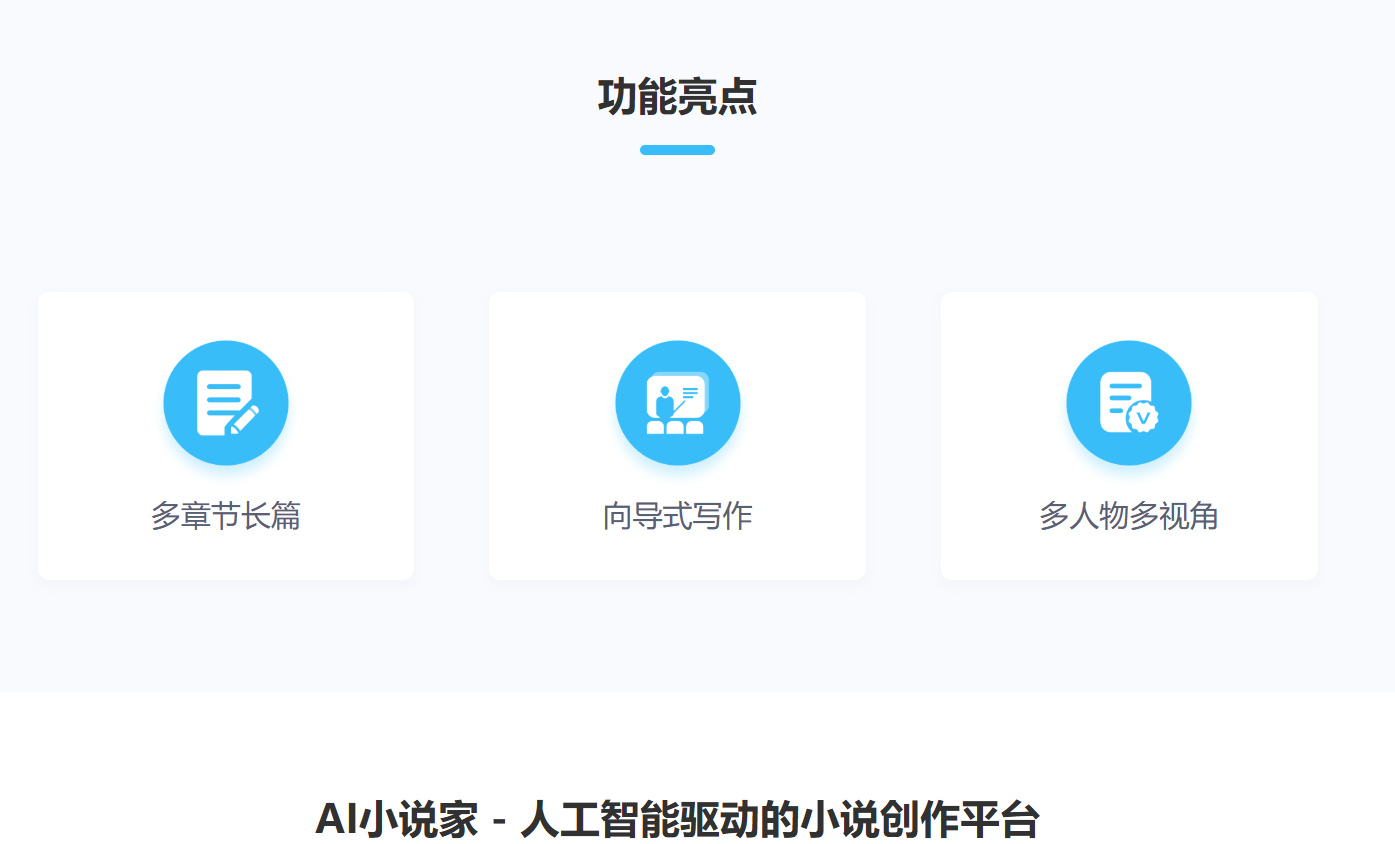Image resolution: width=1395 pixels, height=844 pixels.
Task: Click the guided writing presenter icon
Action: click(x=678, y=403)
